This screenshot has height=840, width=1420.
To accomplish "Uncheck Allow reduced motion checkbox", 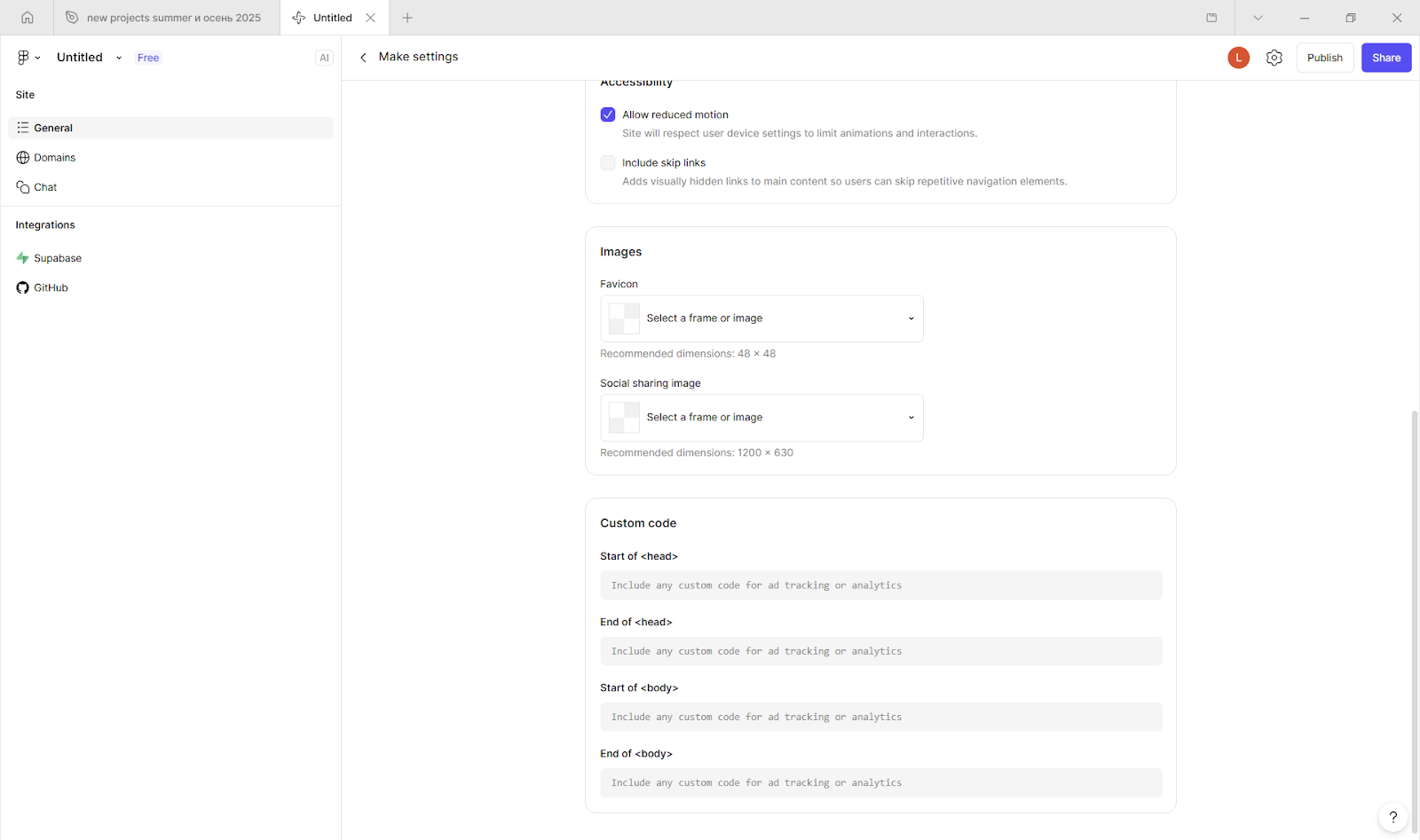I will click(x=608, y=114).
